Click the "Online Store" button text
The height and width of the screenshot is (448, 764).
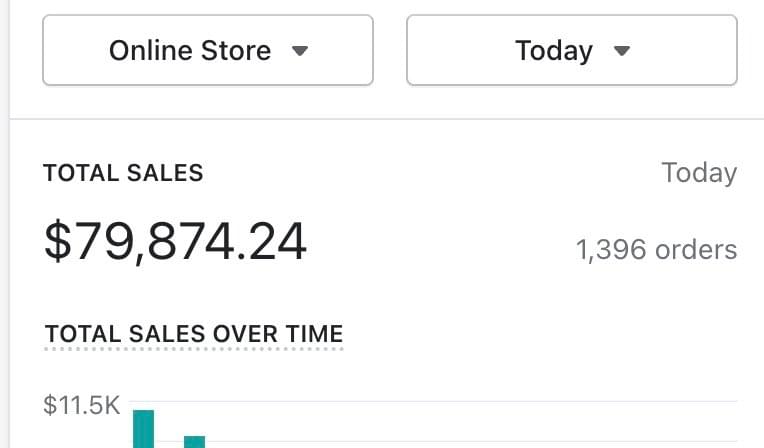coord(190,50)
